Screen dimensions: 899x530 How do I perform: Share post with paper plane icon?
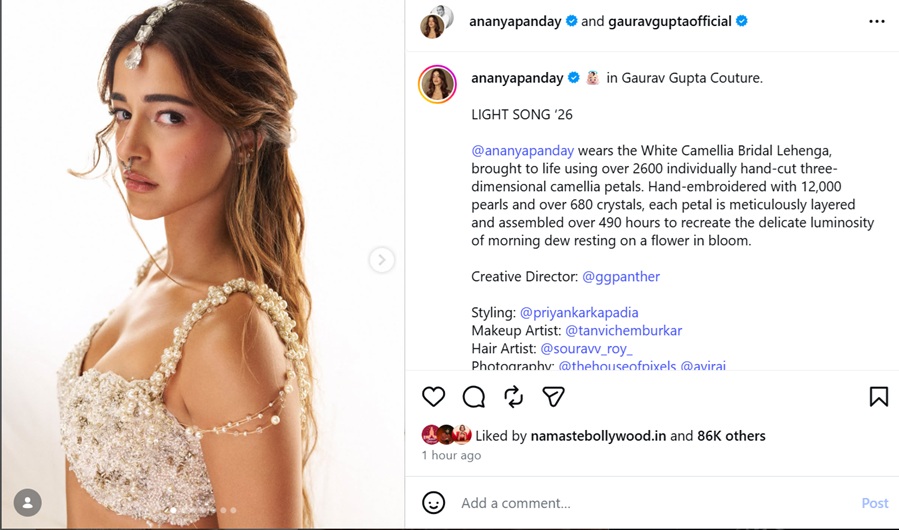(553, 397)
